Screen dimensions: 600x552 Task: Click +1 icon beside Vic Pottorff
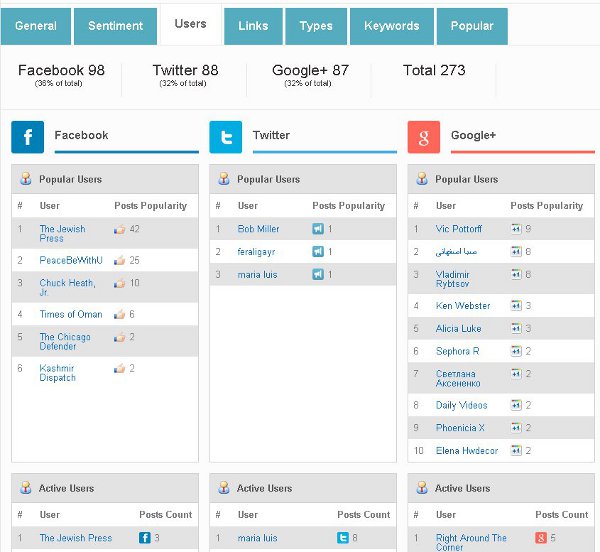(x=516, y=229)
